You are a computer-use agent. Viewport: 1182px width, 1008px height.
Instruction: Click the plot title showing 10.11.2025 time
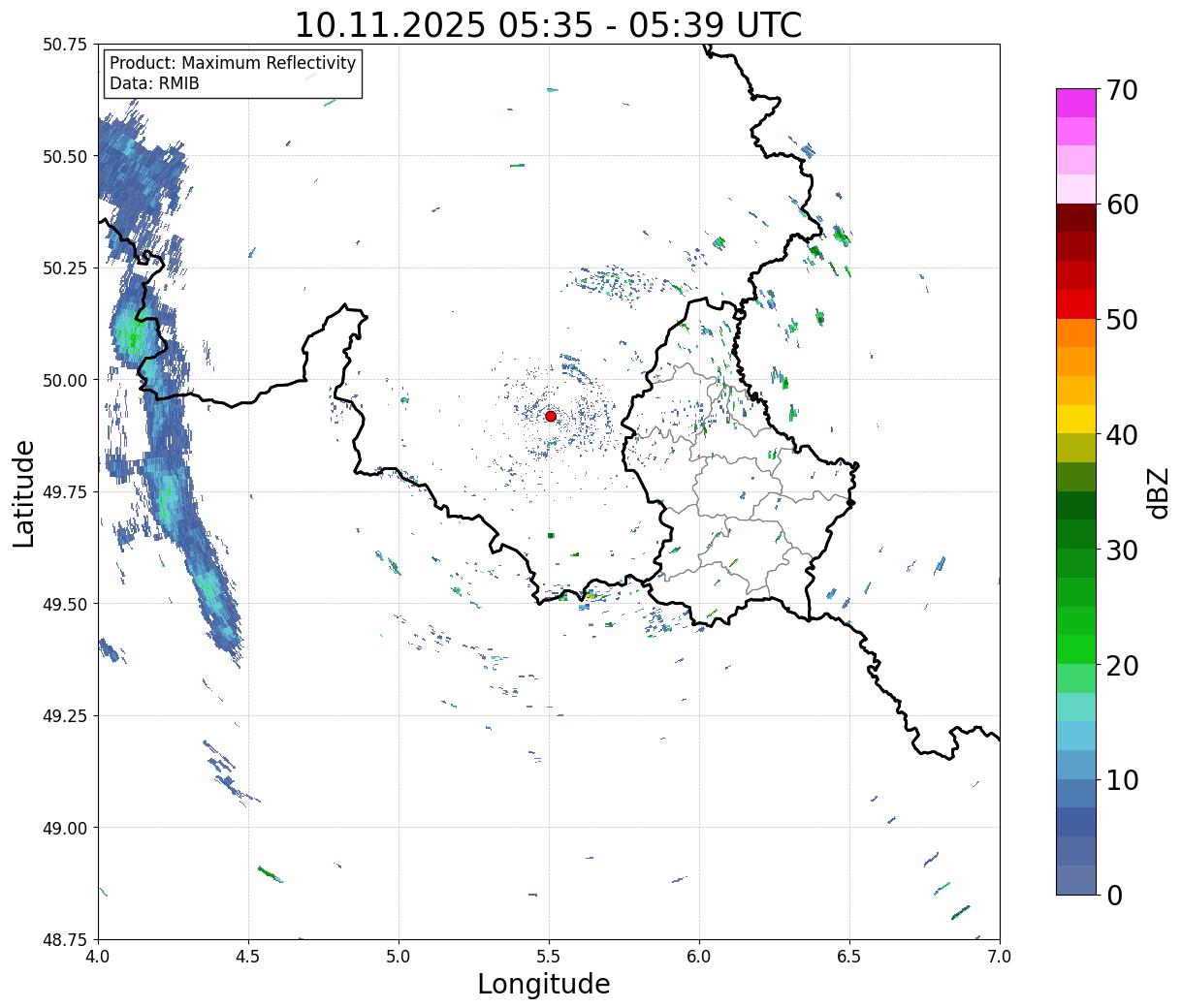(x=548, y=24)
